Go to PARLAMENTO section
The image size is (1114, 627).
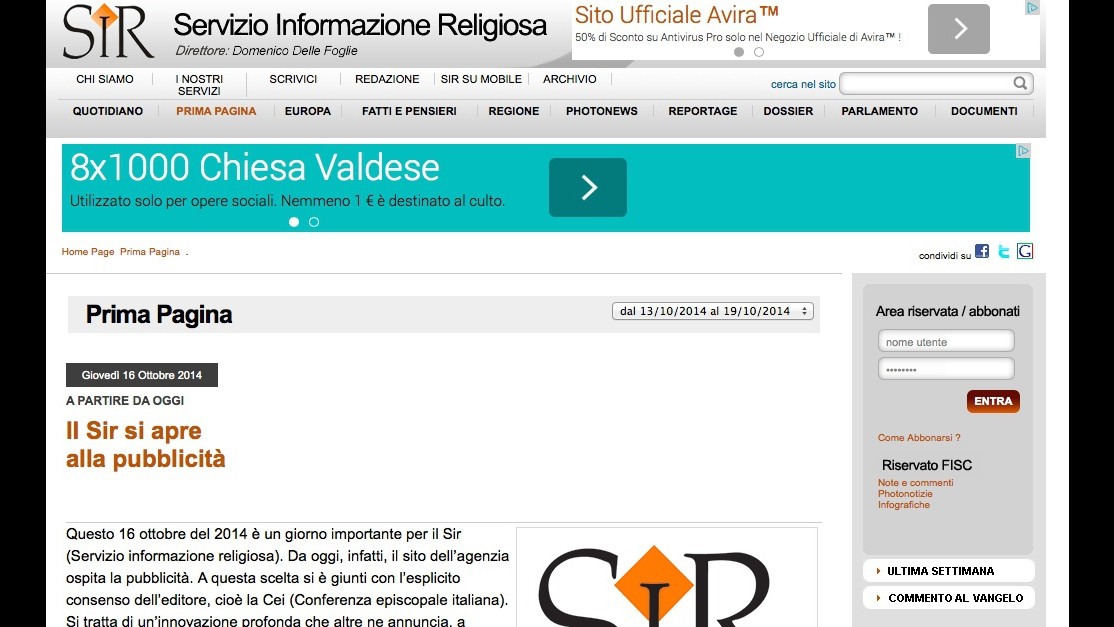[880, 111]
